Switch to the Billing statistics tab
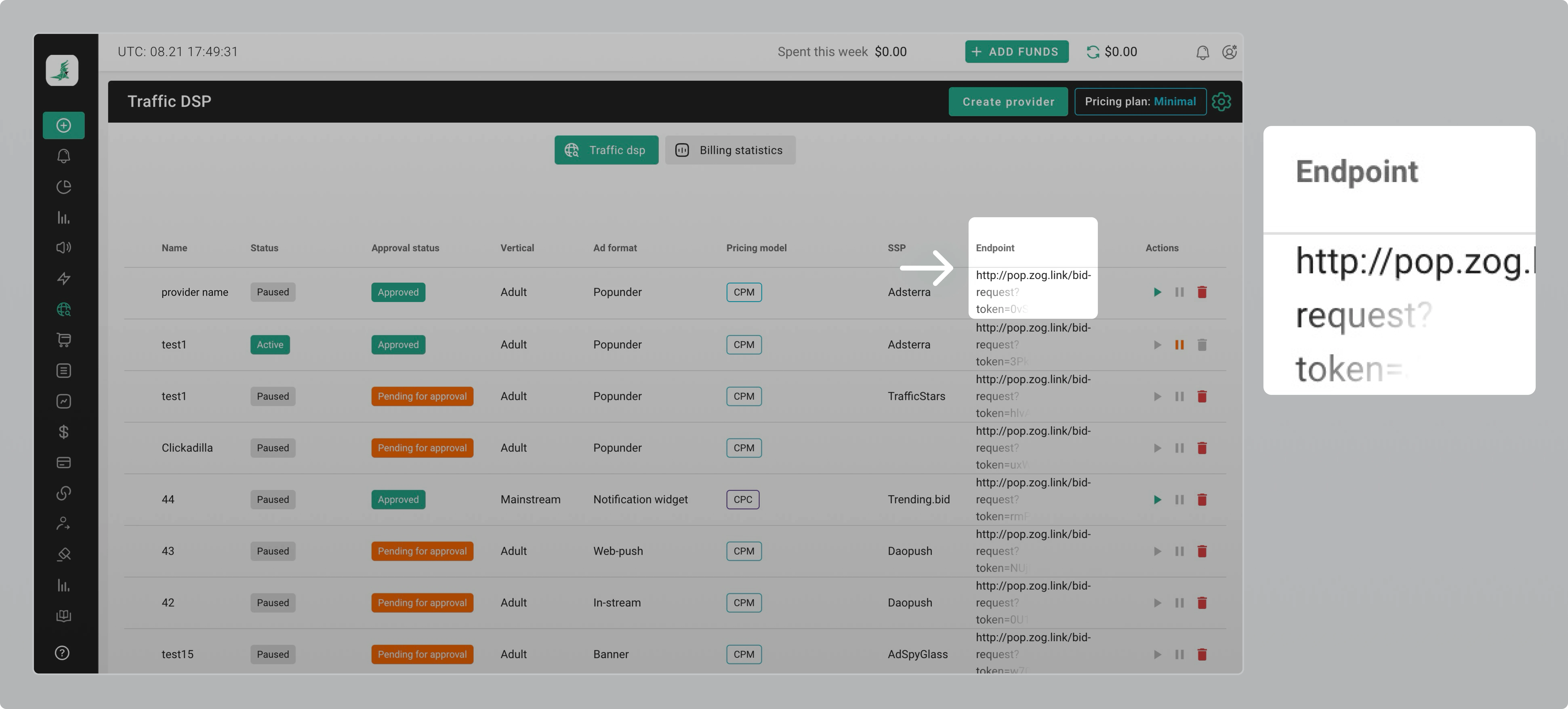This screenshot has height=709, width=1568. [x=730, y=150]
